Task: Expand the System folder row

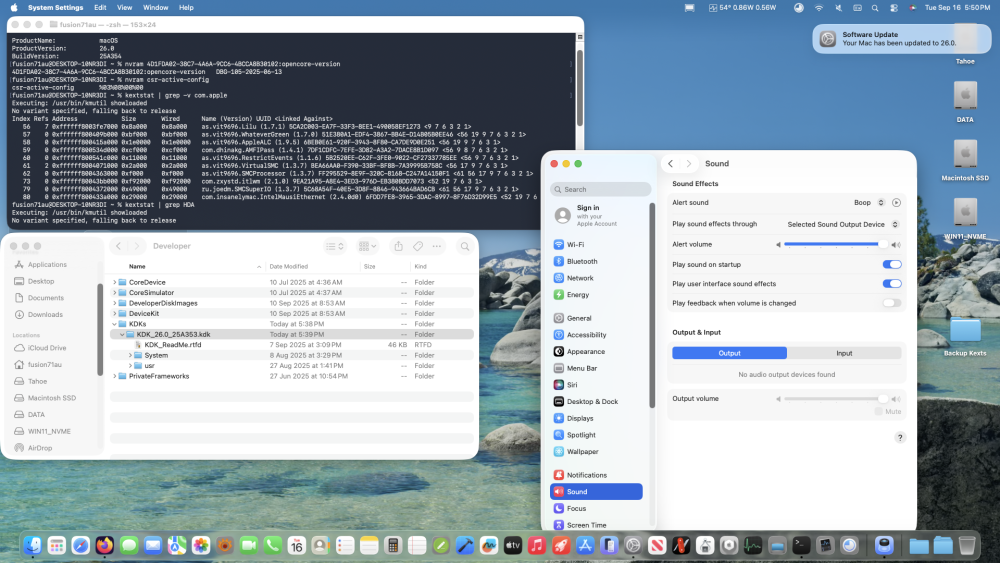Action: 130,355
